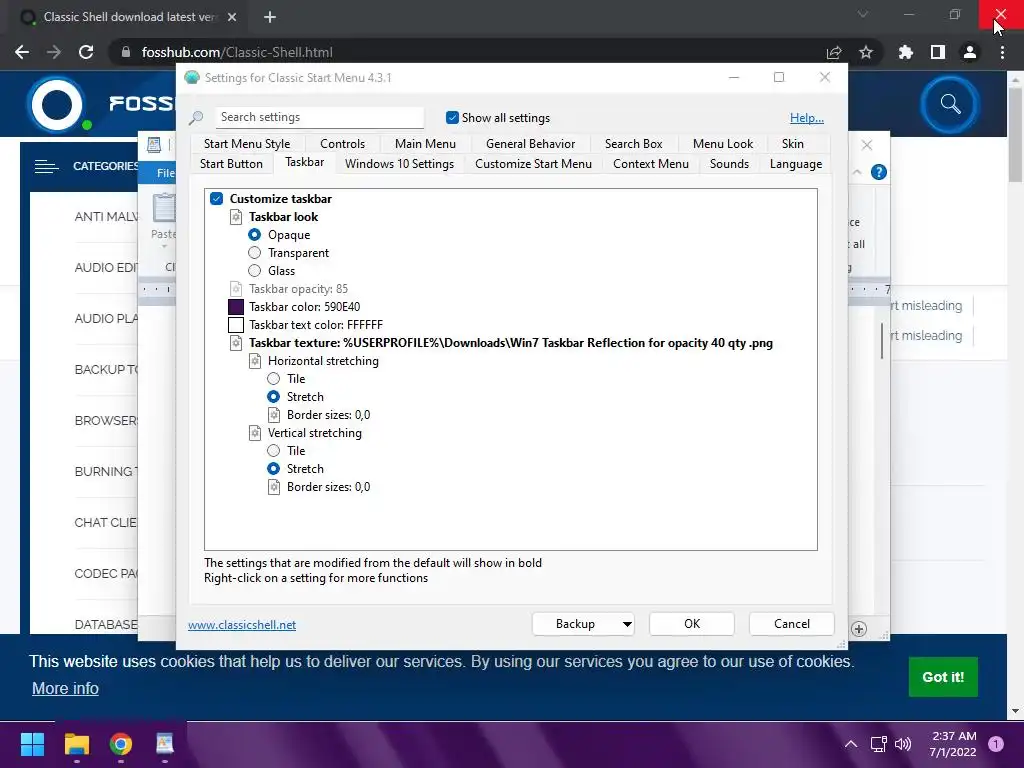This screenshot has height=768, width=1024.
Task: Select Tile under Horizontal stretching
Action: click(x=274, y=379)
